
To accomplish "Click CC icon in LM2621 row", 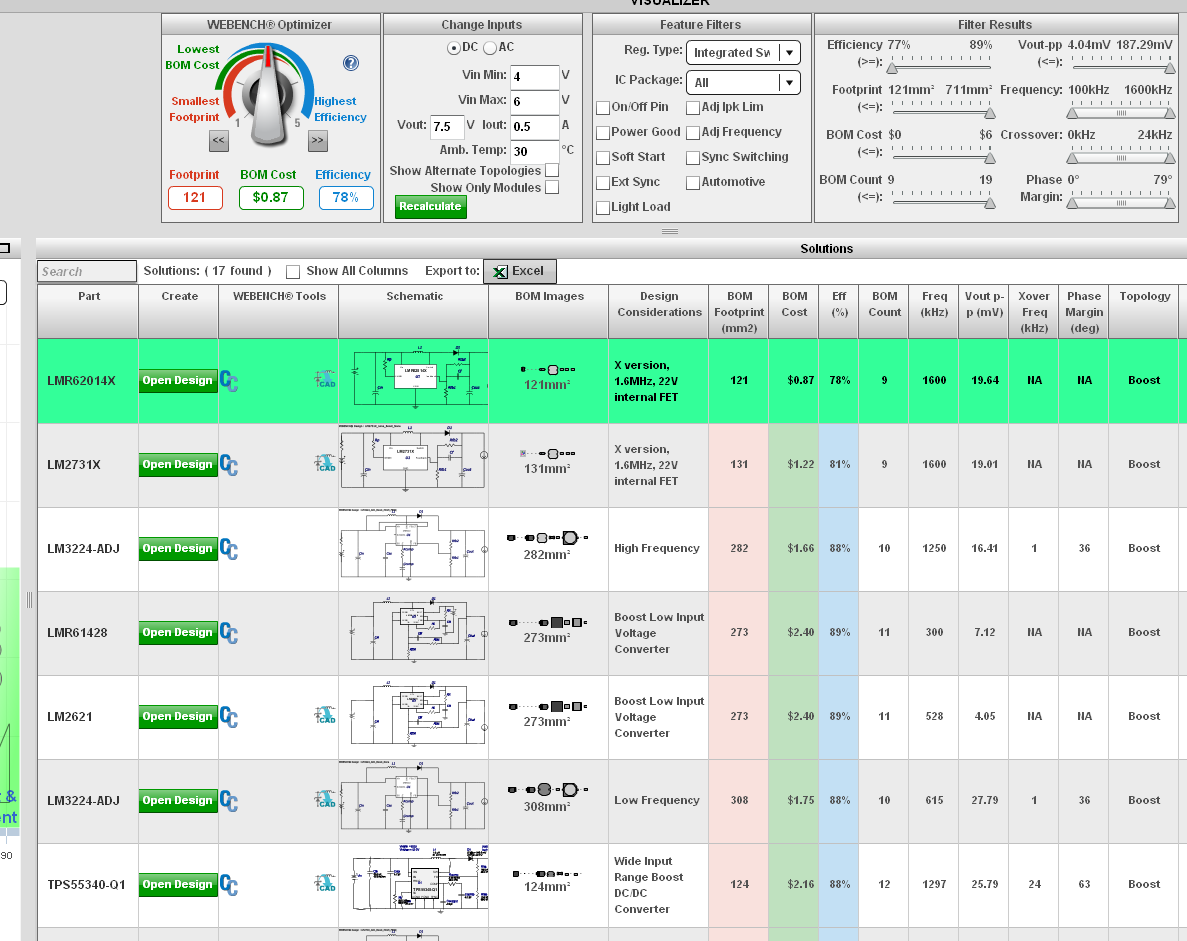I will (x=229, y=717).
